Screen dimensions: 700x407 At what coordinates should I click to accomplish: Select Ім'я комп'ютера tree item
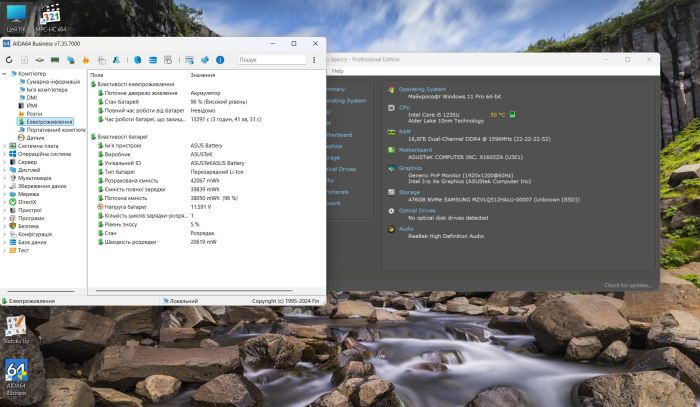click(x=47, y=90)
